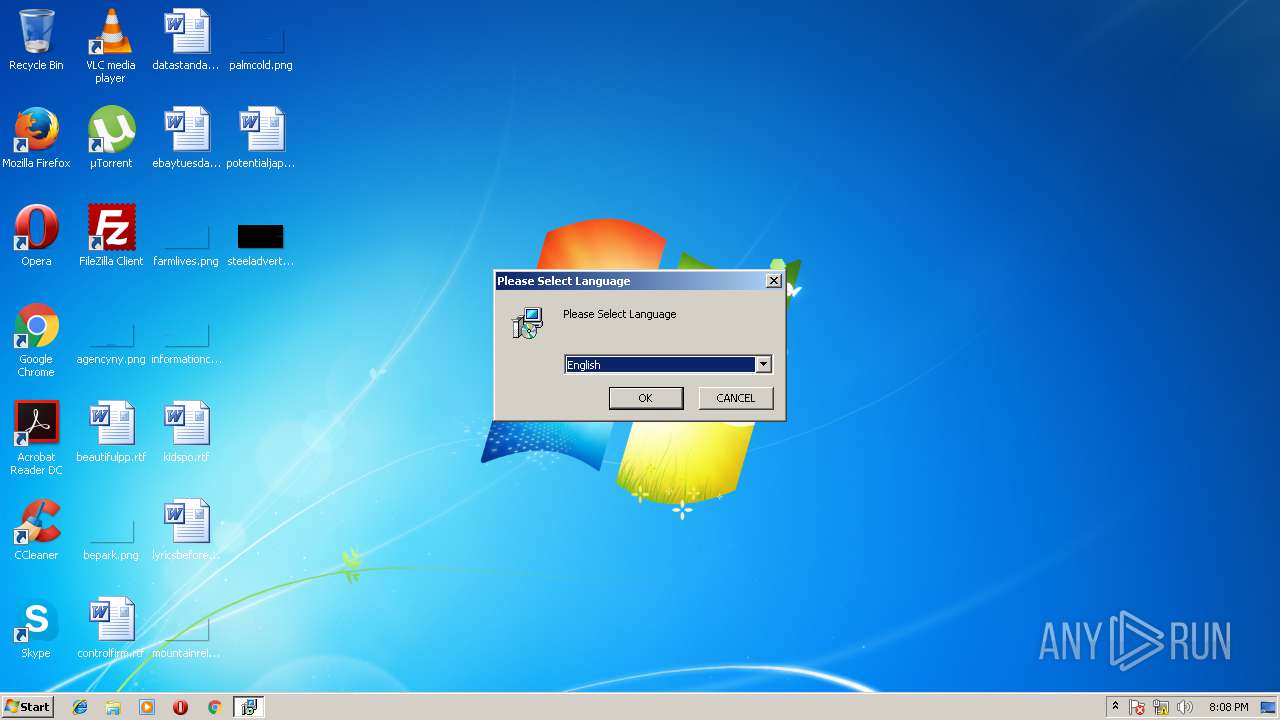Image resolution: width=1280 pixels, height=720 pixels.
Task: Select the lyricsbefore... Word document
Action: pyautogui.click(x=186, y=530)
